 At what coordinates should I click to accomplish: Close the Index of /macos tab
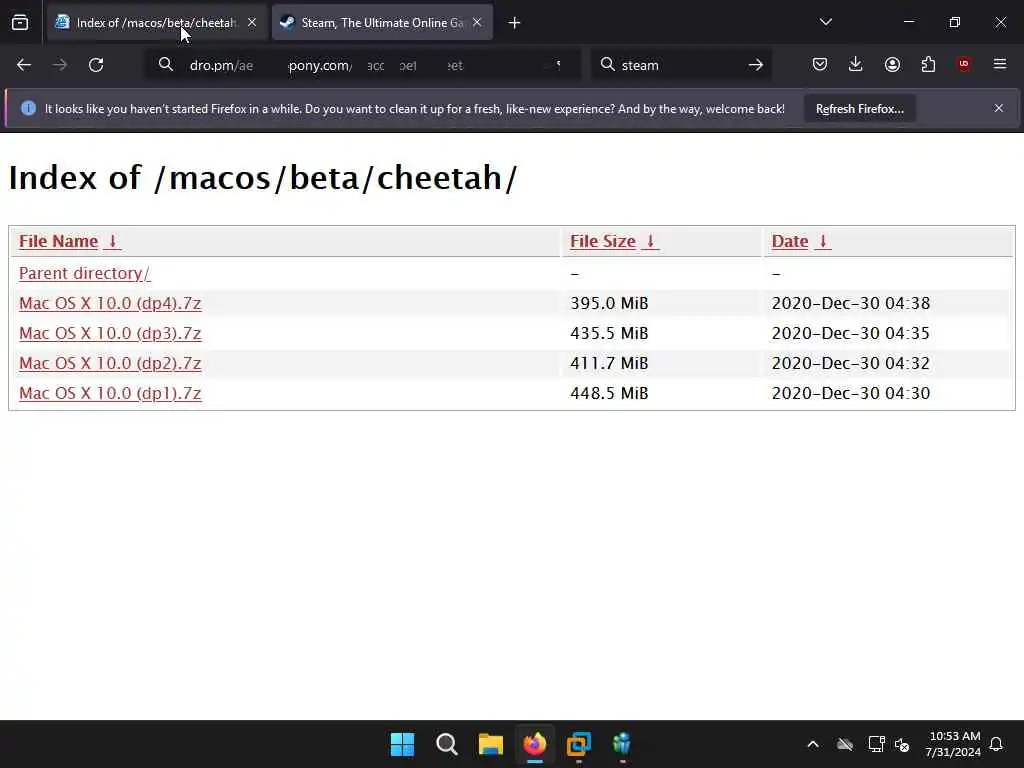252,22
